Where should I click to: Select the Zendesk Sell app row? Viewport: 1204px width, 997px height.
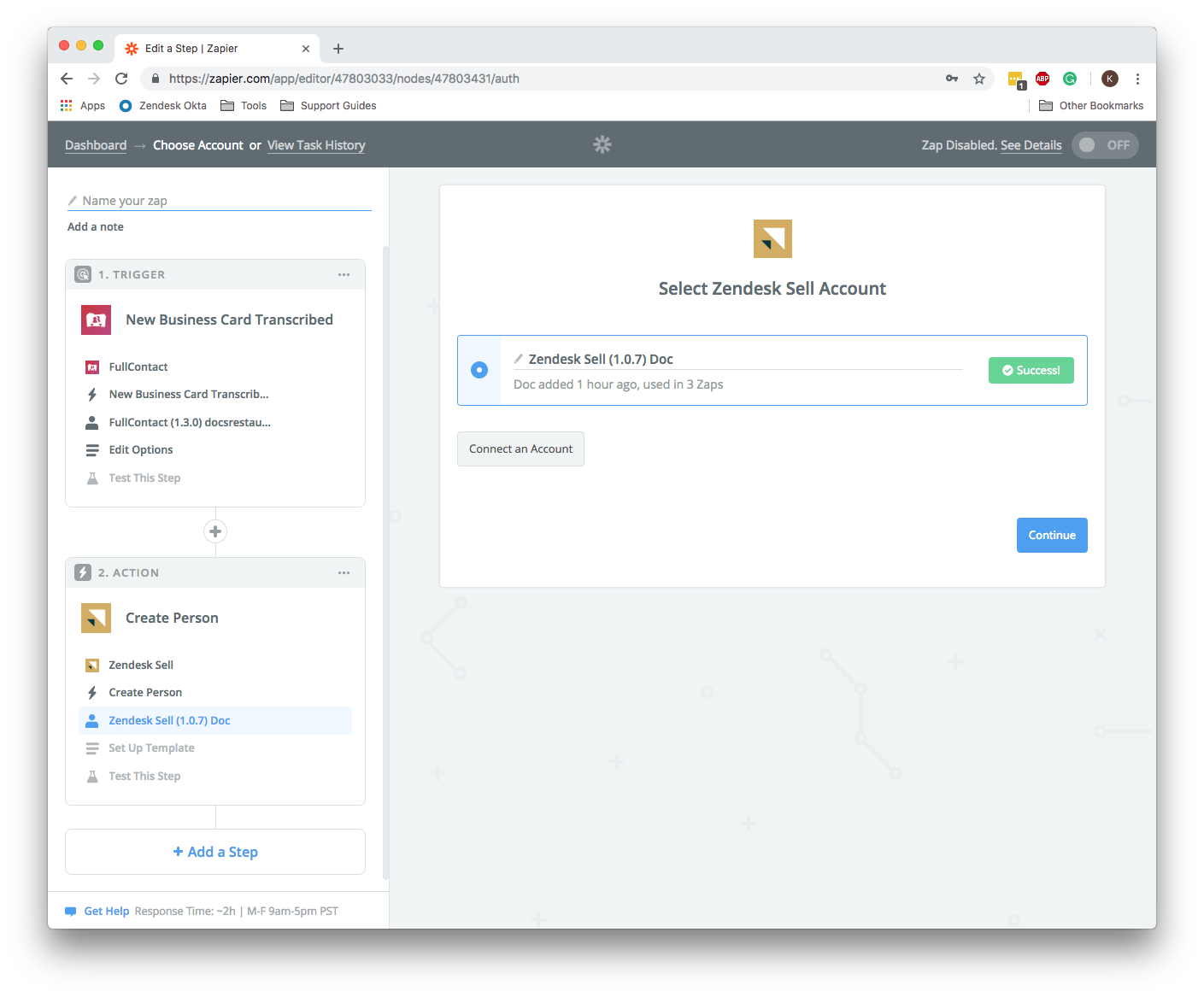[215, 665]
